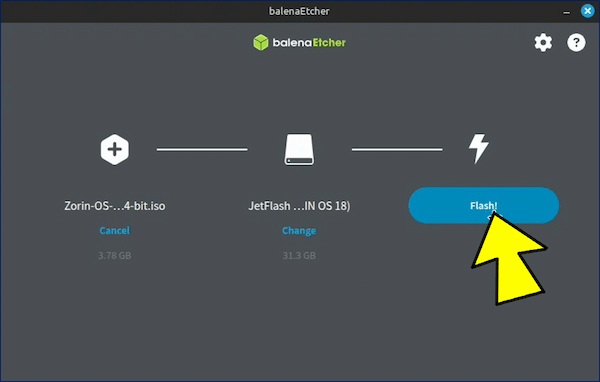Open the settings gear icon
Image resolution: width=600 pixels, height=382 pixels.
[x=543, y=42]
